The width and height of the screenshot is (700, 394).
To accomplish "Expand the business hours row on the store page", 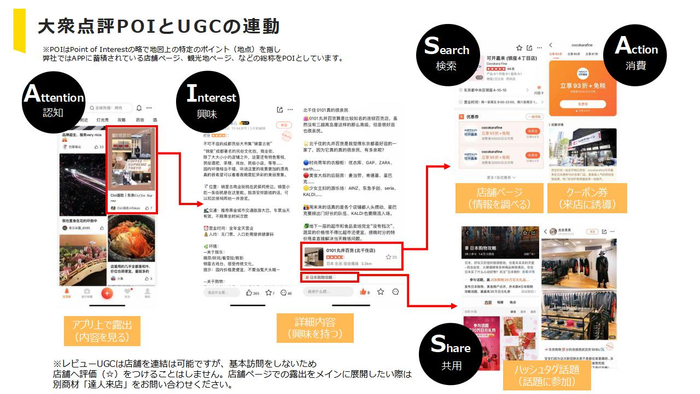I will point(501,102).
